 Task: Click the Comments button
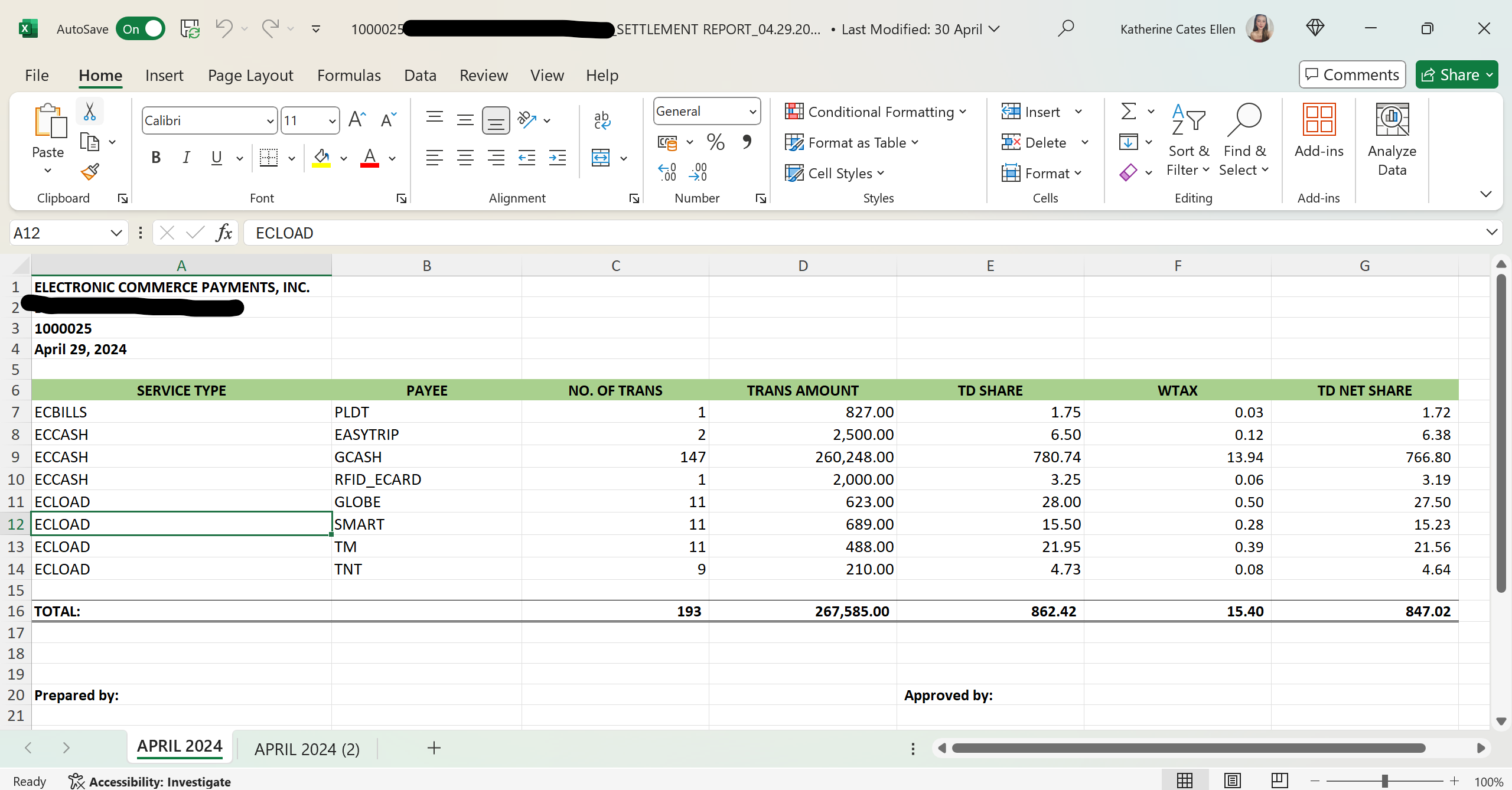(x=1352, y=75)
